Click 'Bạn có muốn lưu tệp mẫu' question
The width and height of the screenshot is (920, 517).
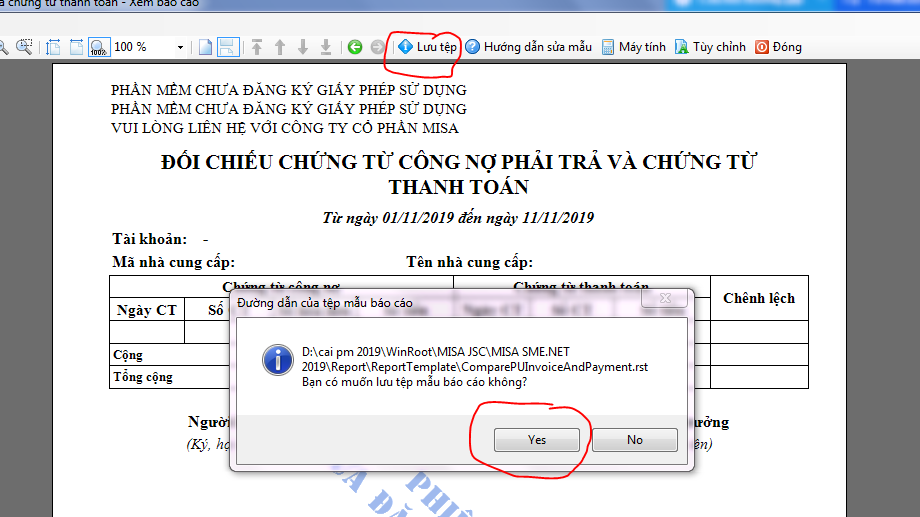(x=414, y=382)
